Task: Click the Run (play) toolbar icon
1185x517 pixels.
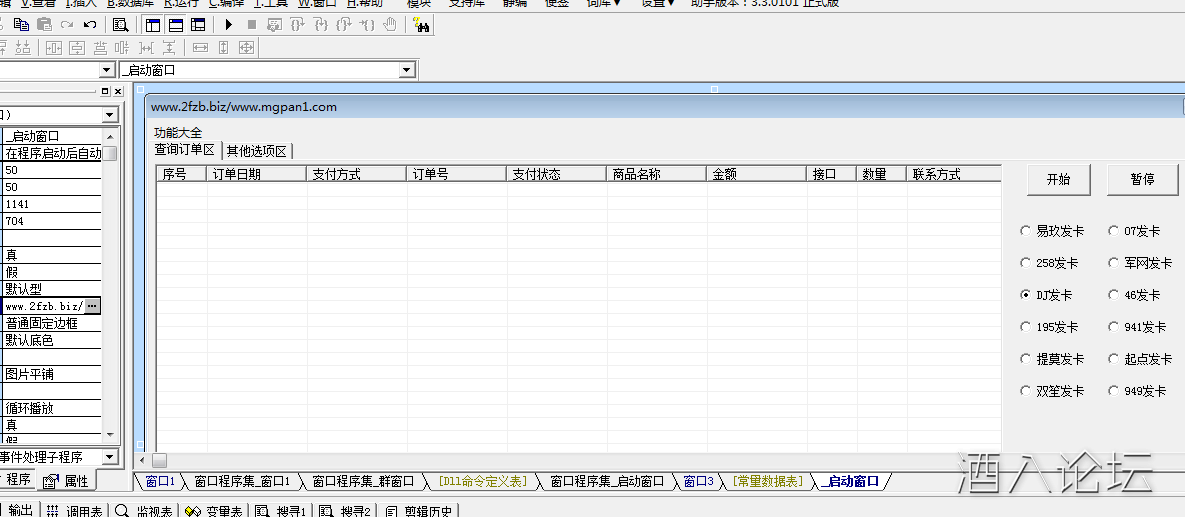Action: tap(229, 25)
